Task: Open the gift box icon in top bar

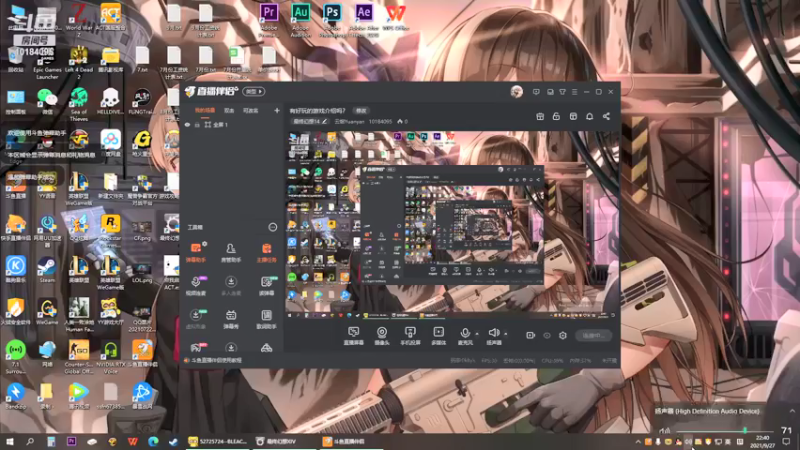Action: [540, 116]
